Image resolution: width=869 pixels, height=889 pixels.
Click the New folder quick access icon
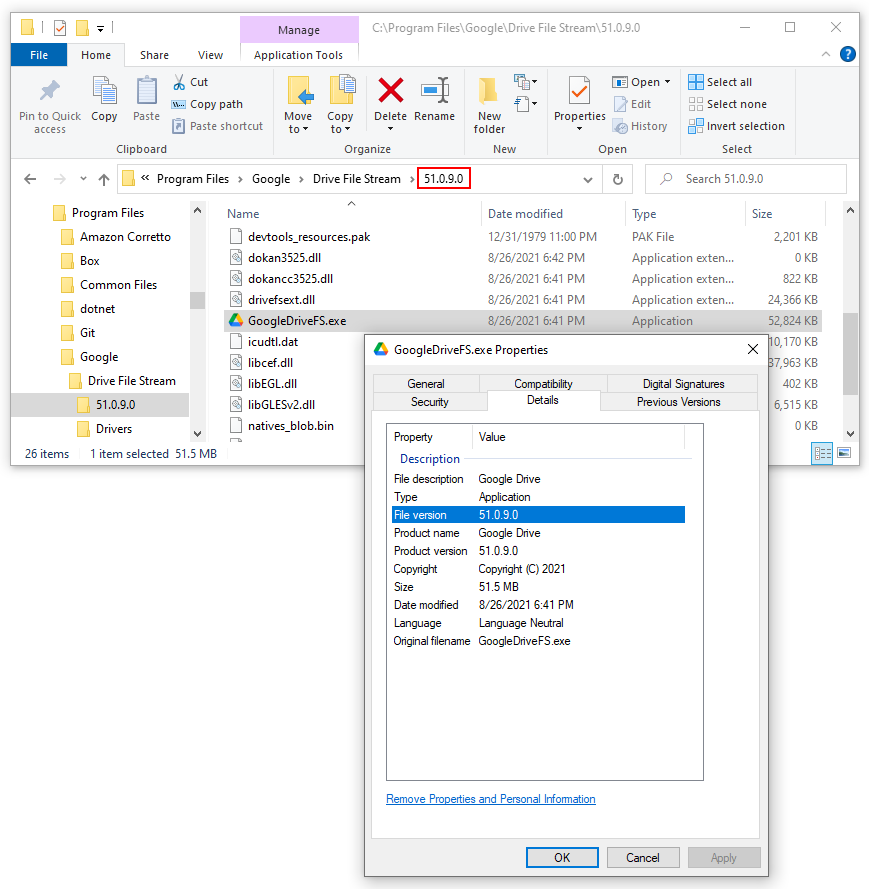point(83,27)
